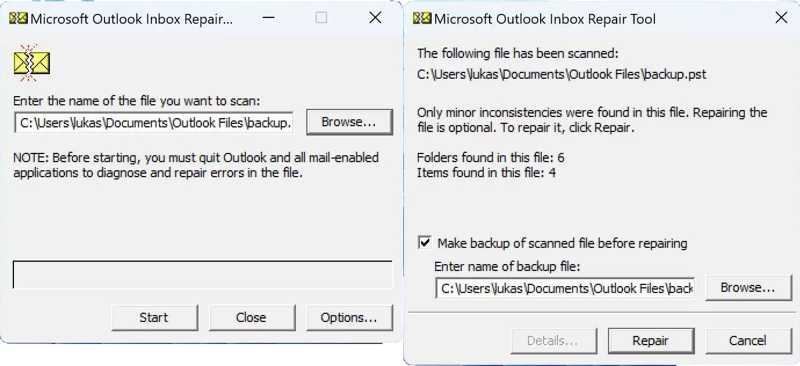Browse for the file to scan

click(349, 122)
